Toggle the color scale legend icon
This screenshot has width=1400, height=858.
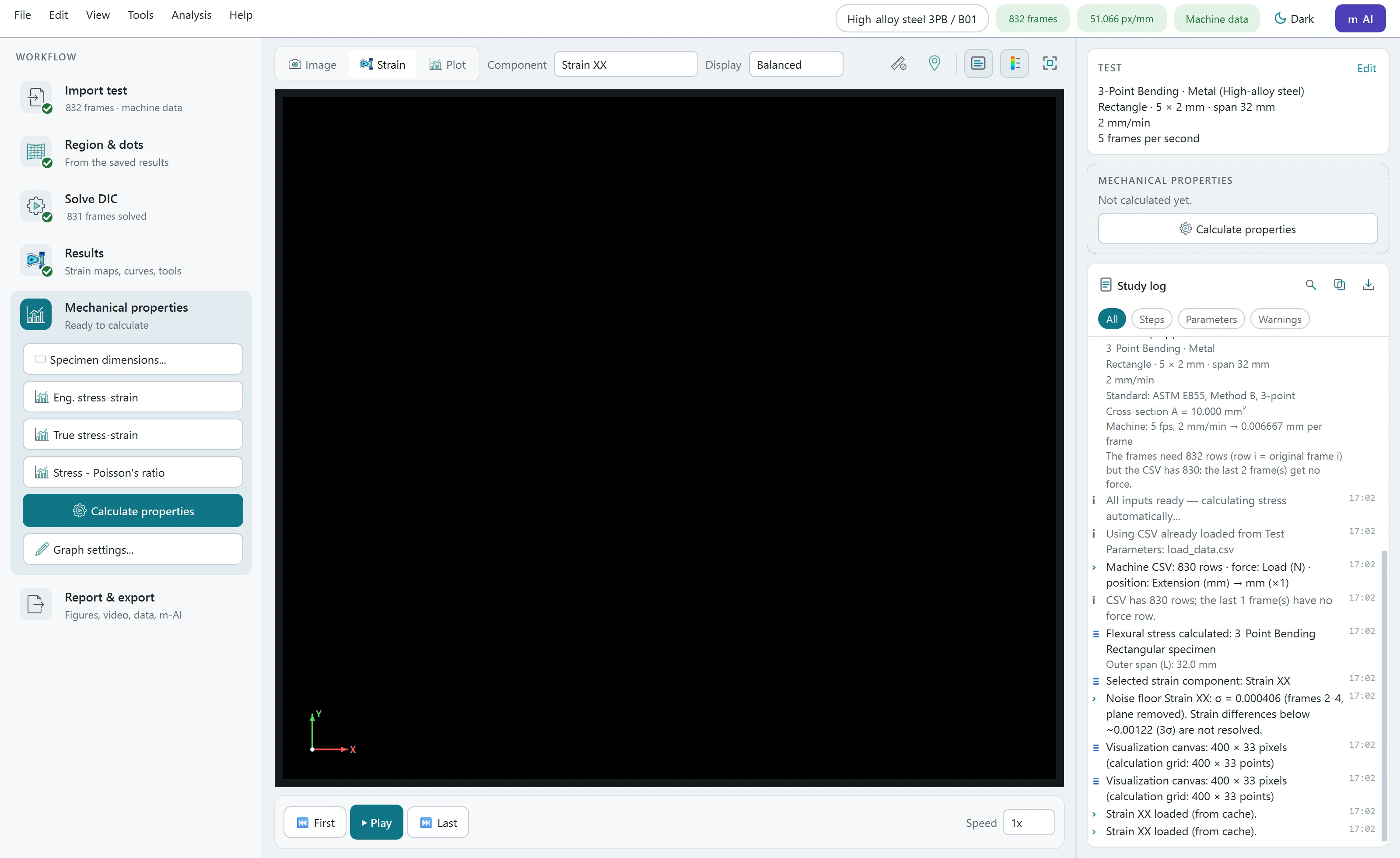point(1014,63)
